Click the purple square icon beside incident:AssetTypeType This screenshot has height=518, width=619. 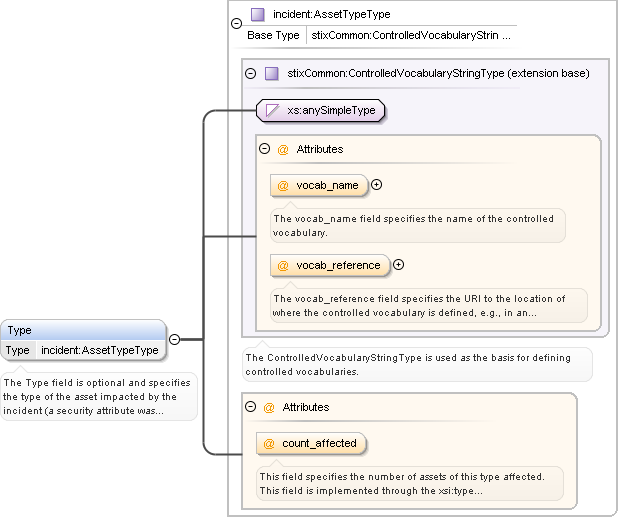(x=258, y=15)
